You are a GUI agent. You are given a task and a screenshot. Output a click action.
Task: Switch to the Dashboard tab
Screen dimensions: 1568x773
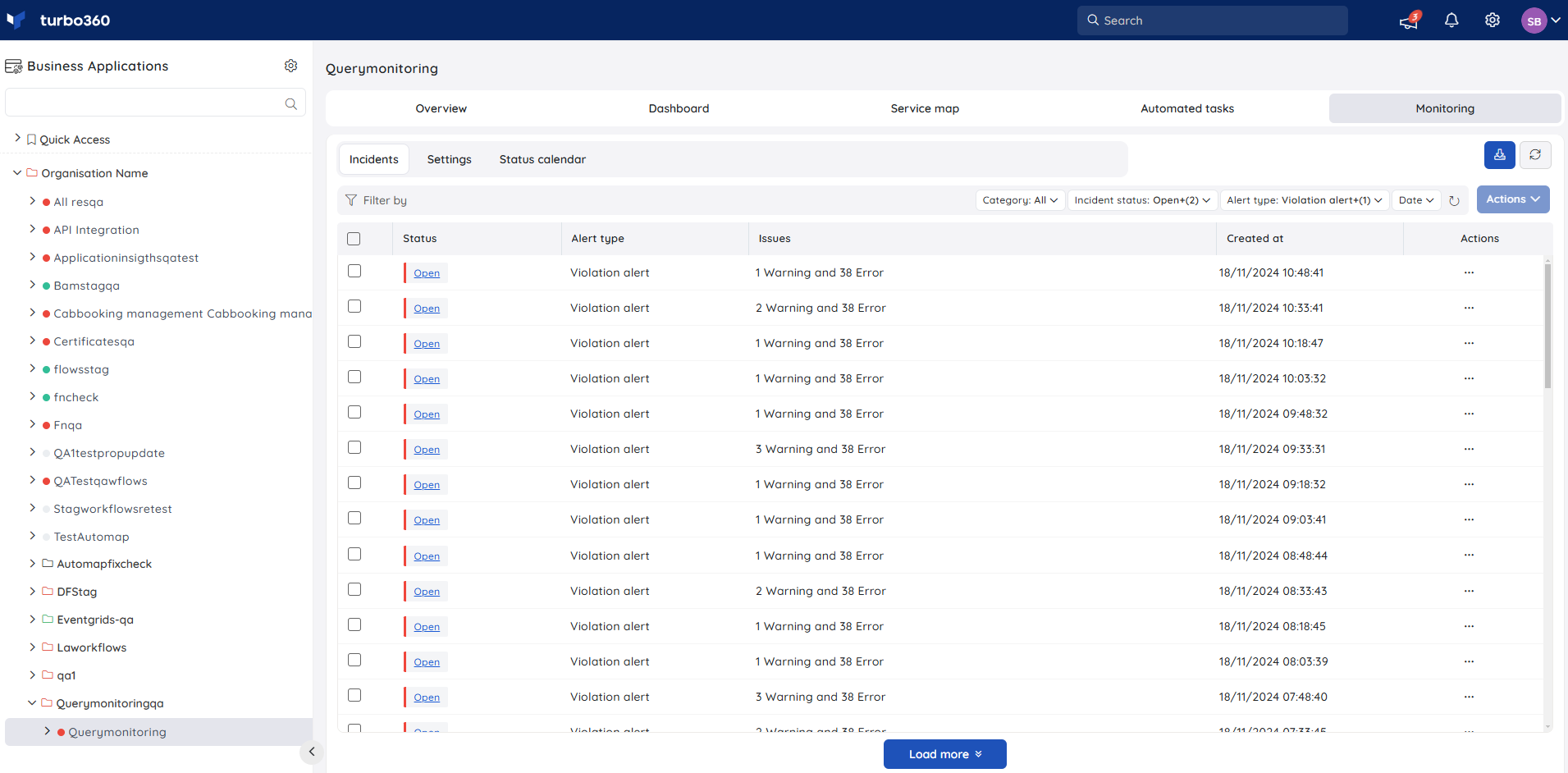(x=679, y=108)
